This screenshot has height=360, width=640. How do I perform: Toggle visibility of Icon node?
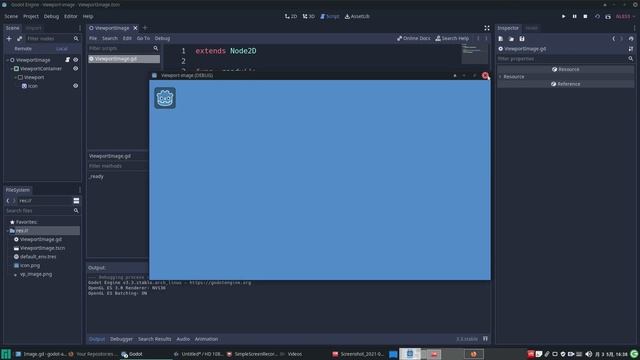point(76,86)
